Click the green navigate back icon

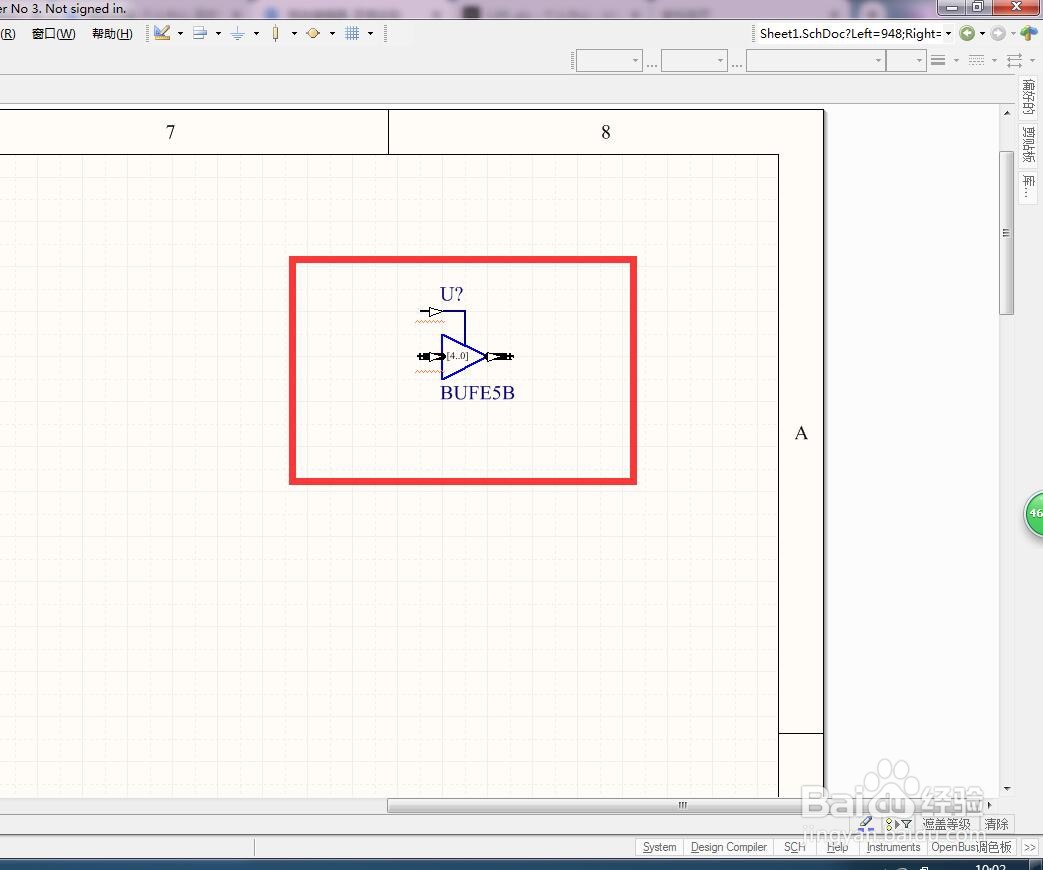[x=967, y=33]
